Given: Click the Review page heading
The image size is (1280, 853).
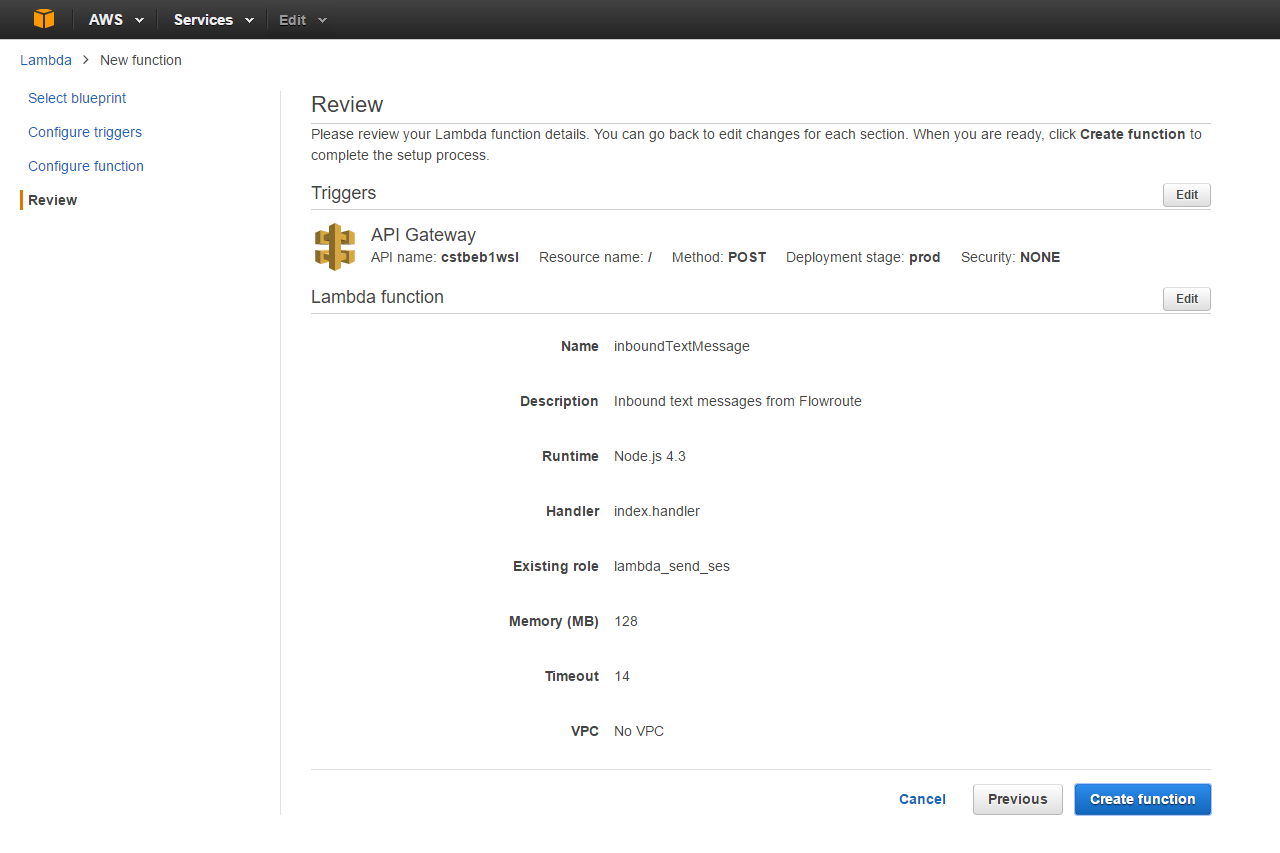Looking at the screenshot, I should click(x=347, y=105).
